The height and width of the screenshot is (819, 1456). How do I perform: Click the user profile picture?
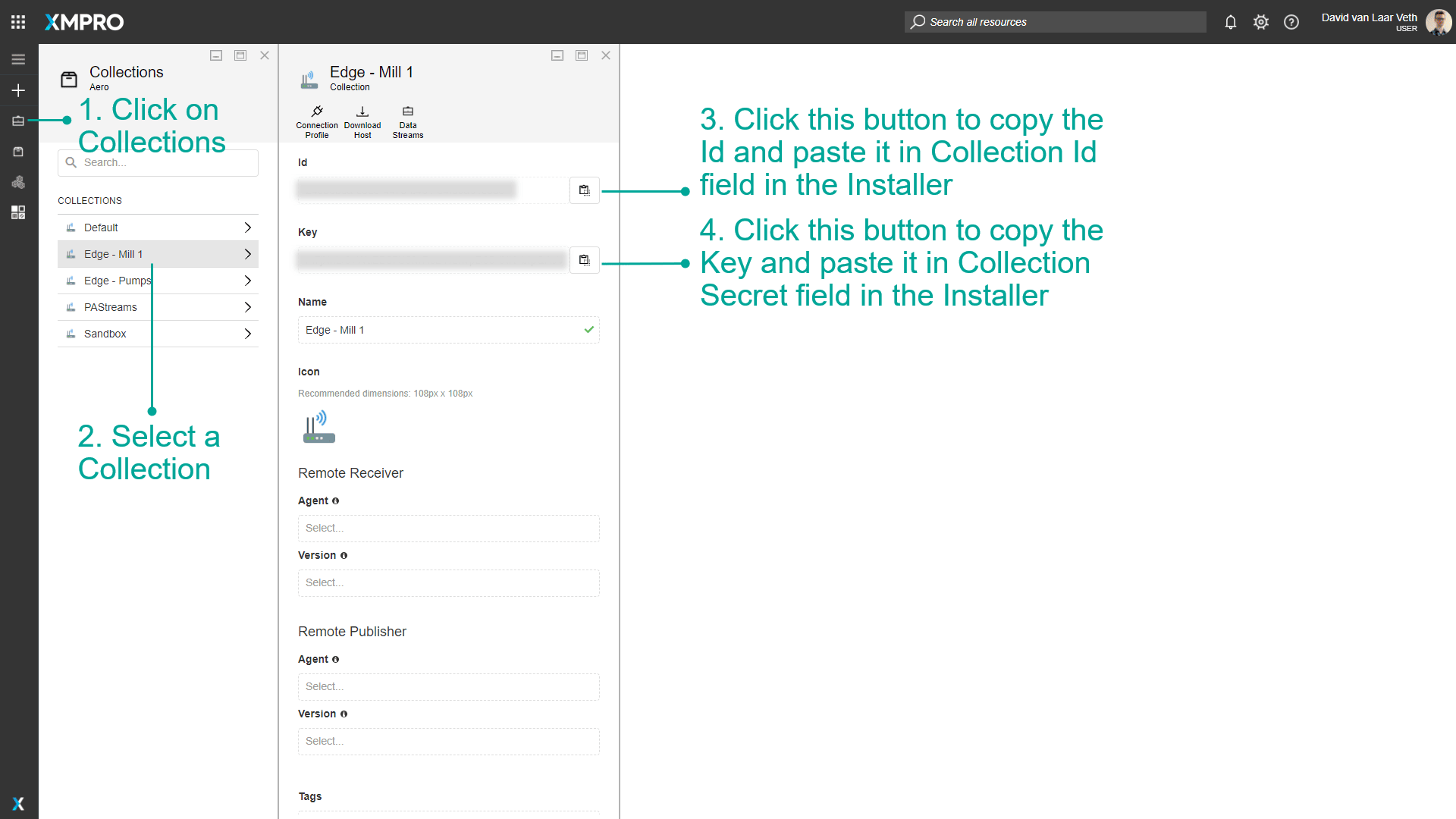(1439, 22)
